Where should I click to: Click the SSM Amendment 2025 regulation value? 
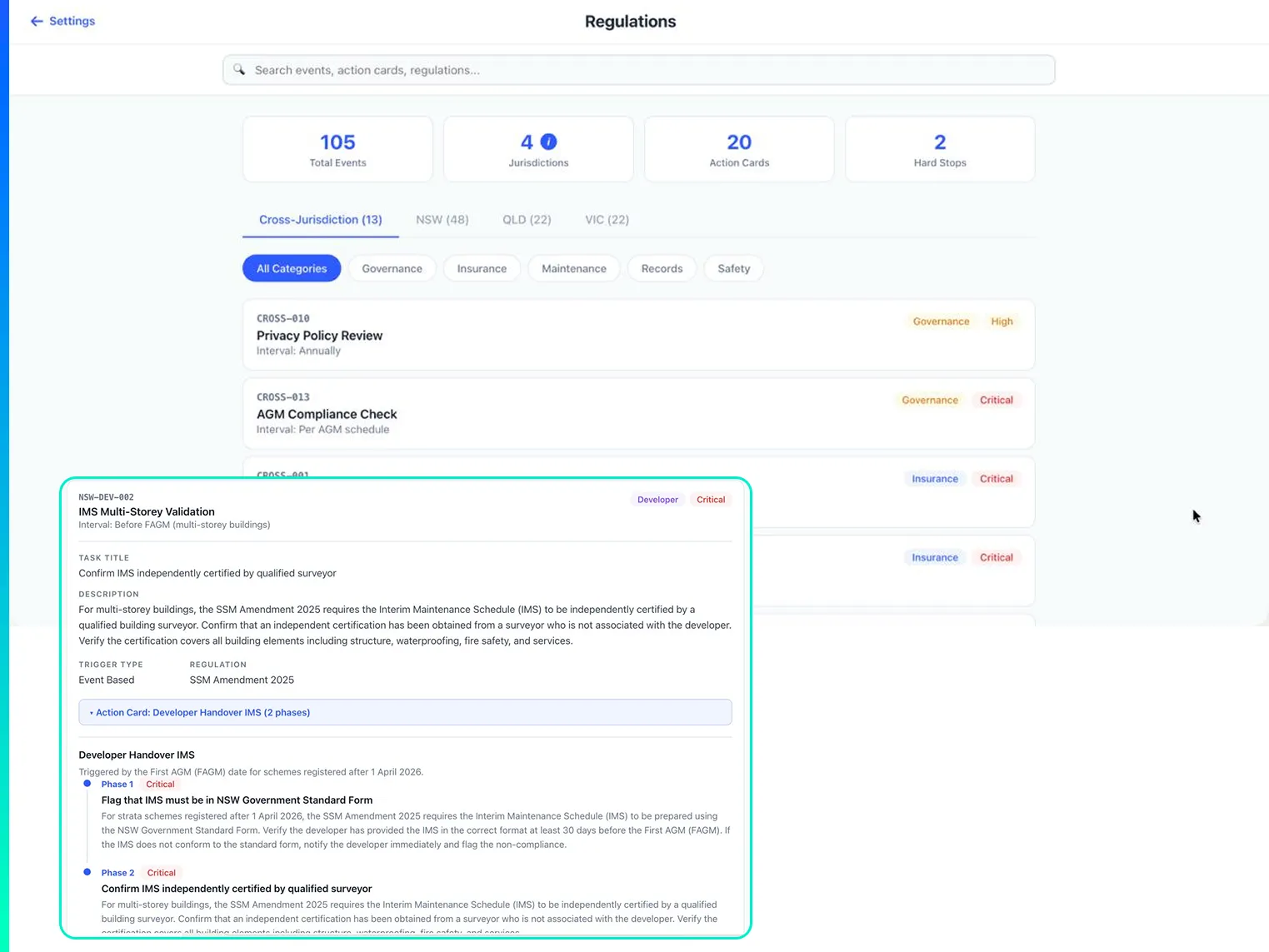(x=242, y=680)
